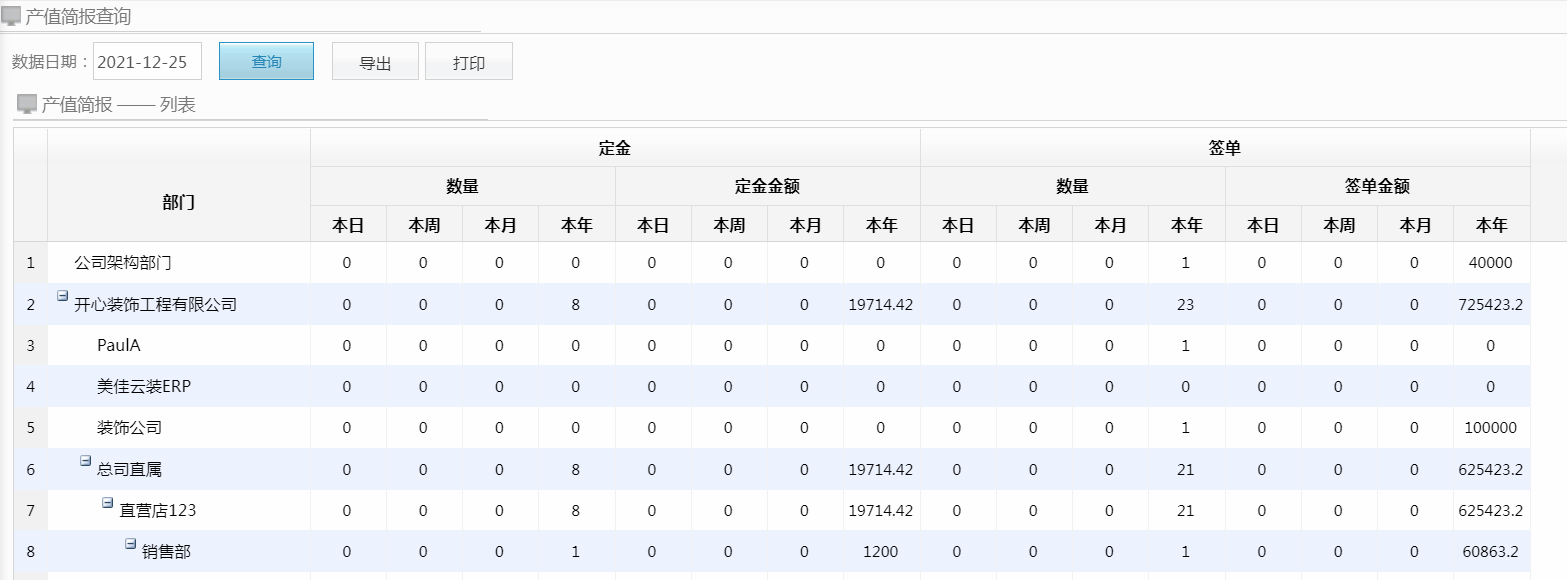Click the 产值简报 列表 panel icon

27,104
